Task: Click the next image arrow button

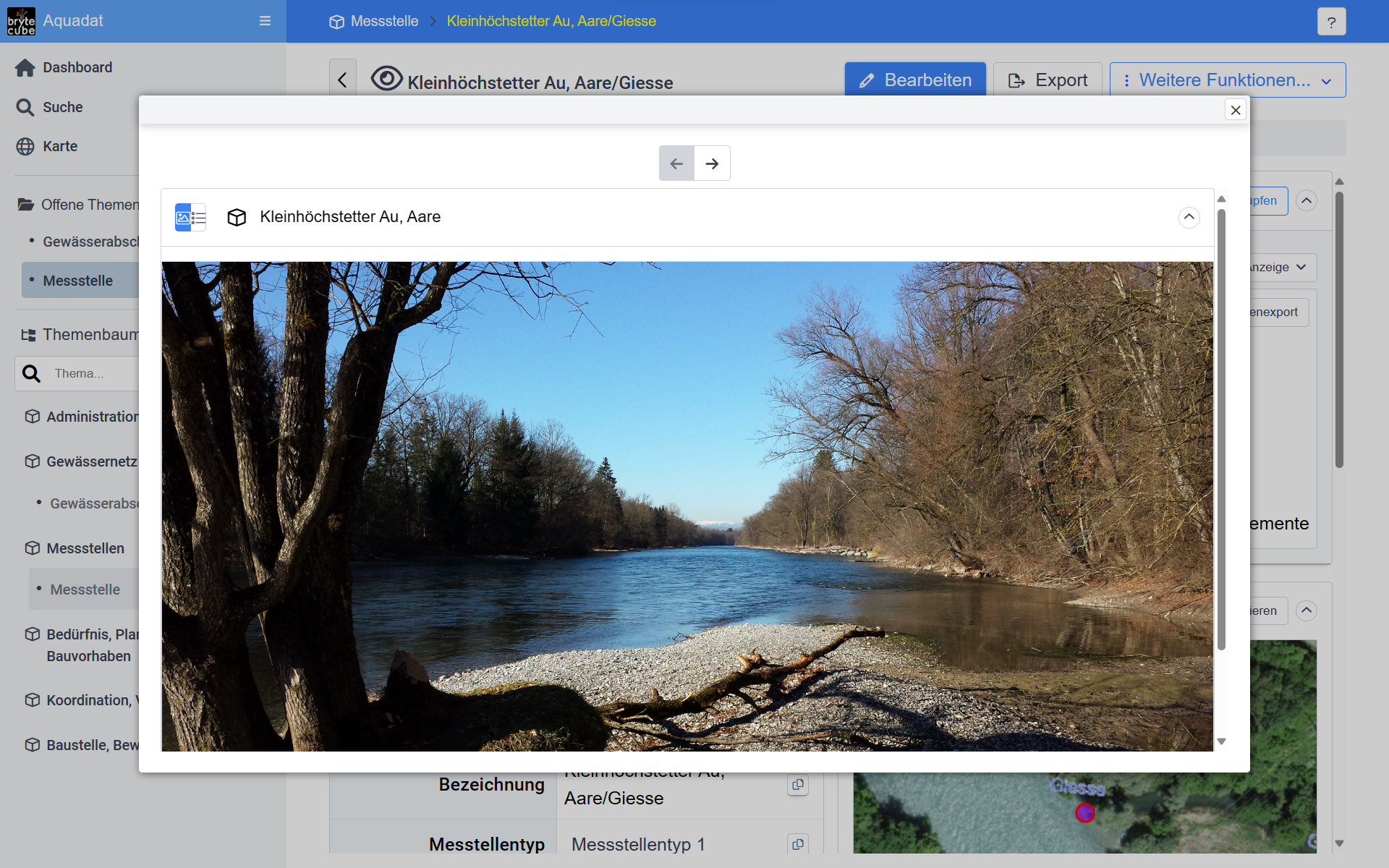Action: [712, 163]
